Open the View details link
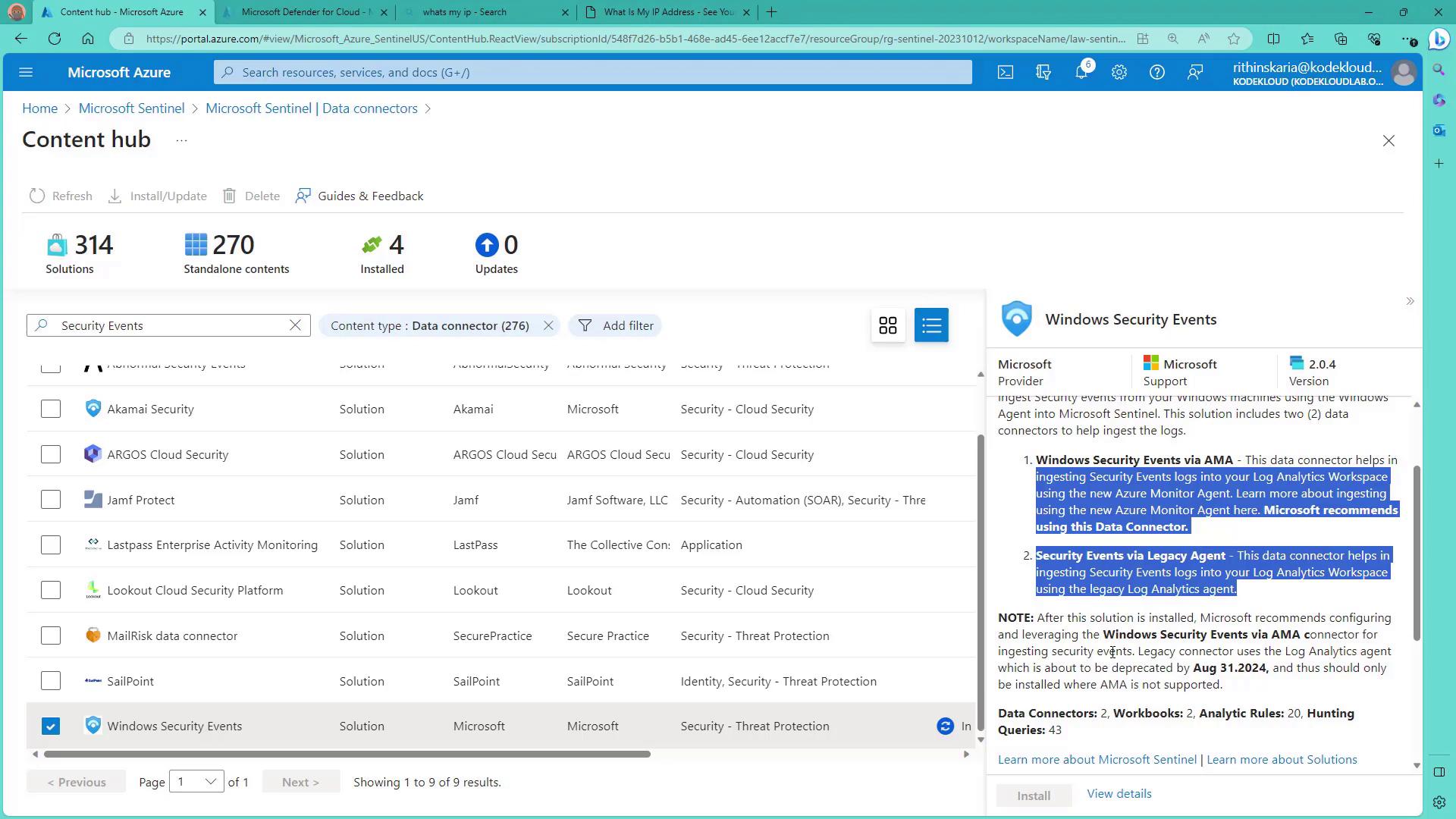Screen dimensions: 1456x819 tap(1119, 793)
